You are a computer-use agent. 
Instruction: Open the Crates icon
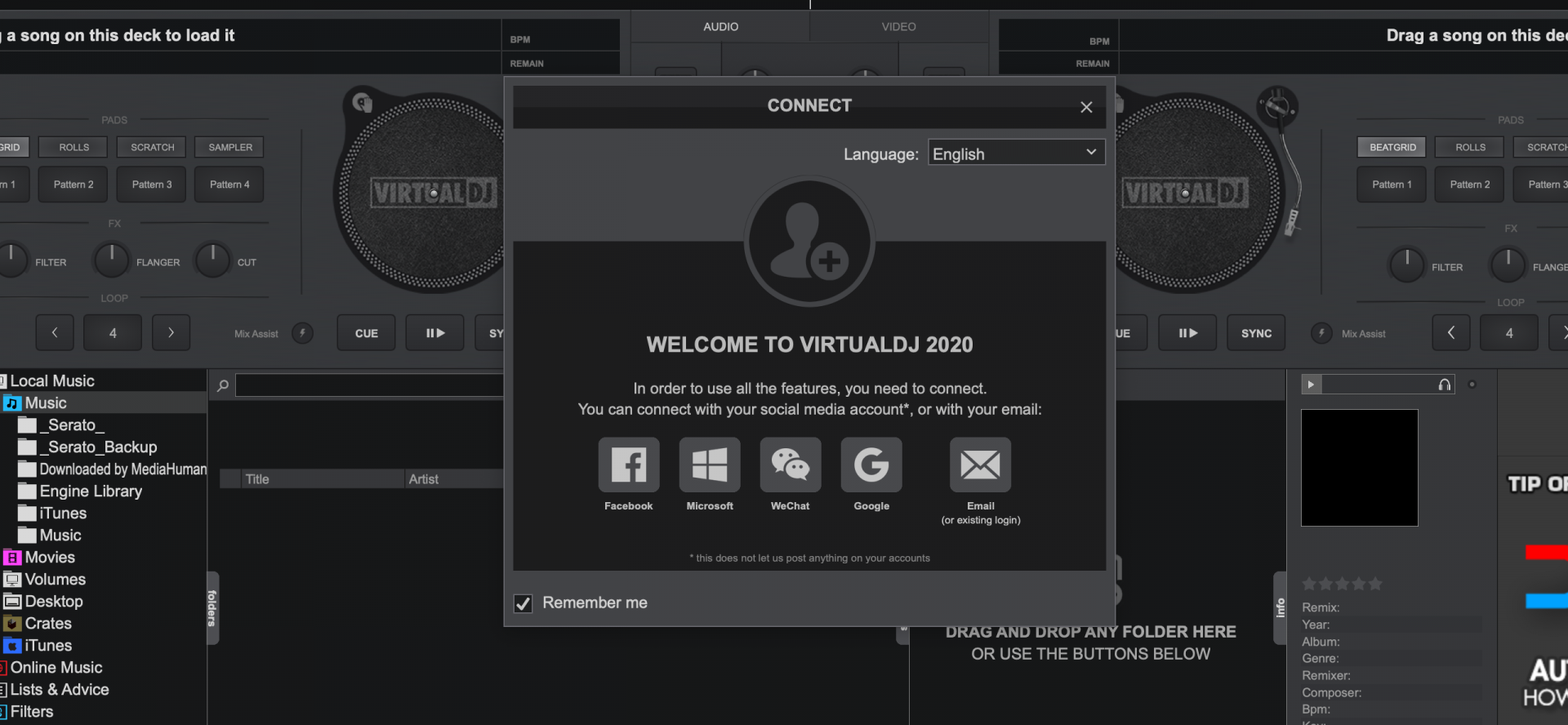pyautogui.click(x=12, y=624)
